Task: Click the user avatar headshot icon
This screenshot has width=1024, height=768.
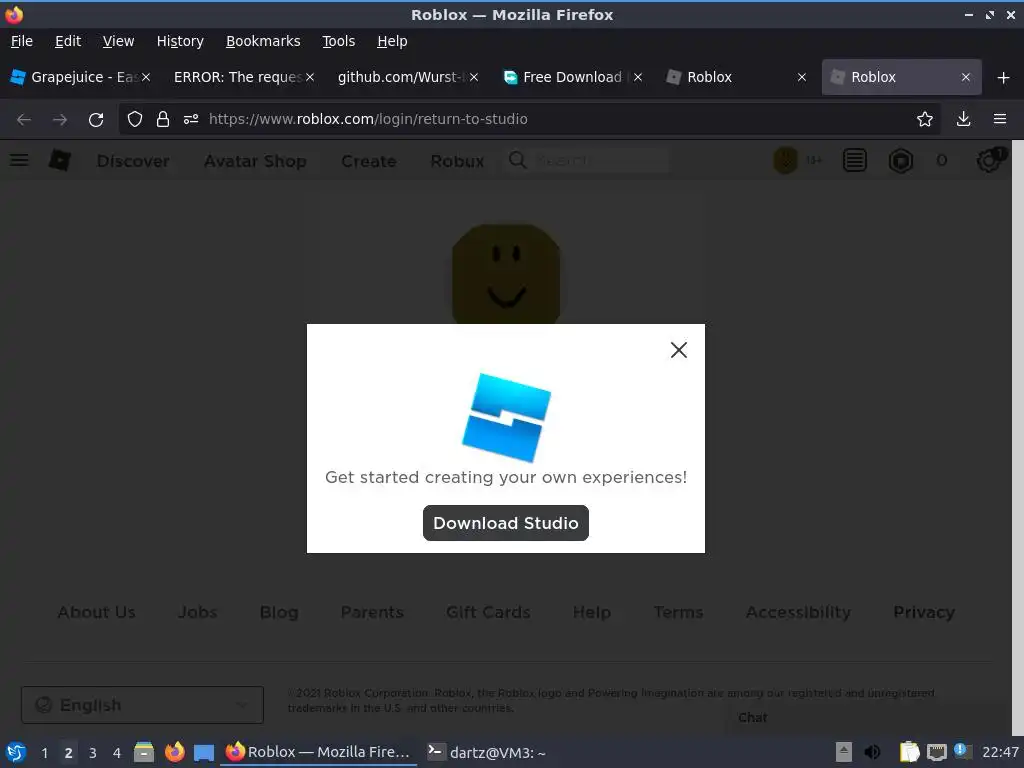Action: 785,160
